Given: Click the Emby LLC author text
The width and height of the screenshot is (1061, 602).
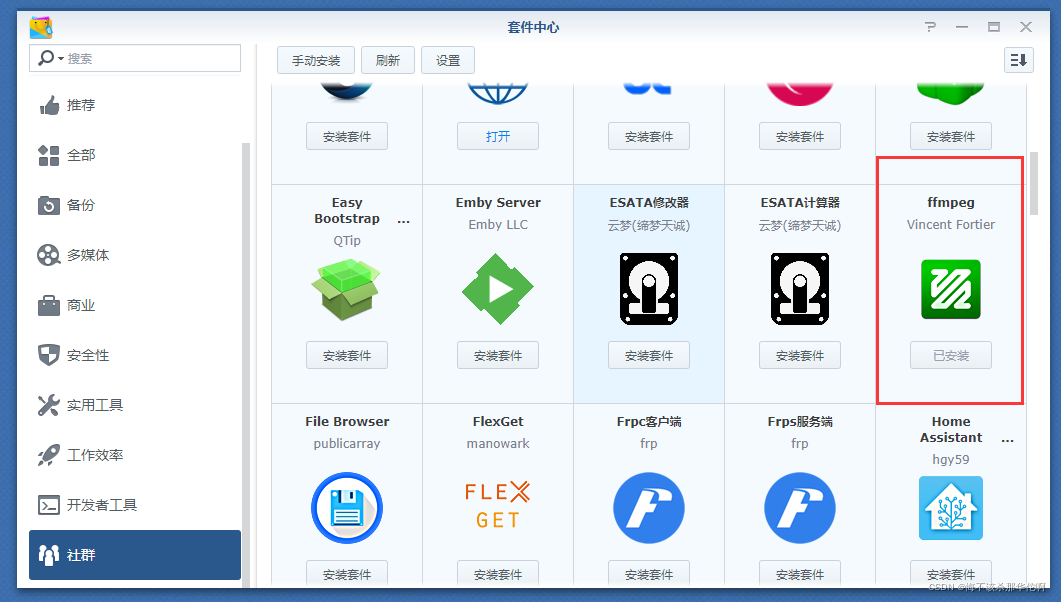Looking at the screenshot, I should coord(498,225).
